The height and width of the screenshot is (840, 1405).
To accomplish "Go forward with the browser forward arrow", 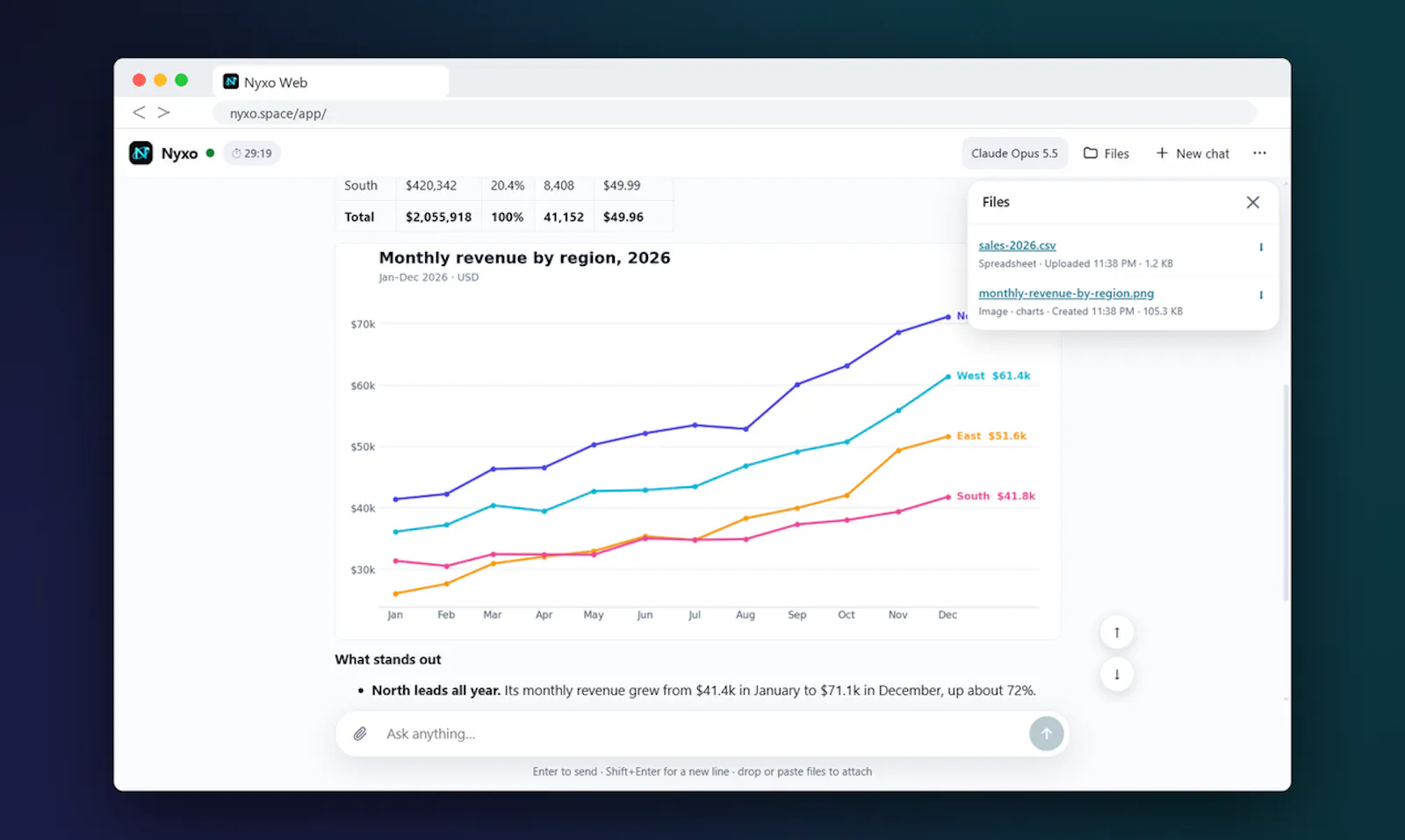I will 163,112.
